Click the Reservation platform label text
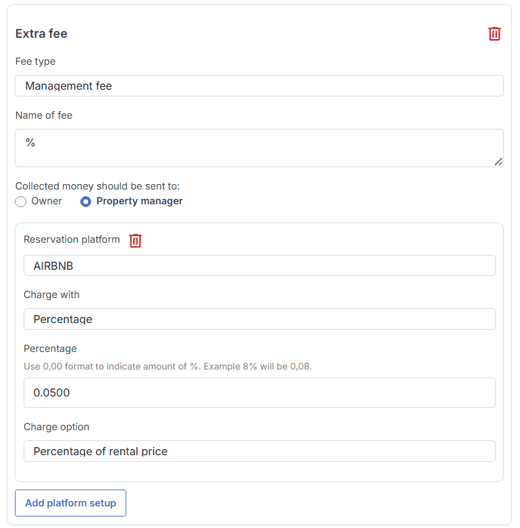The height and width of the screenshot is (528, 520). 72,239
